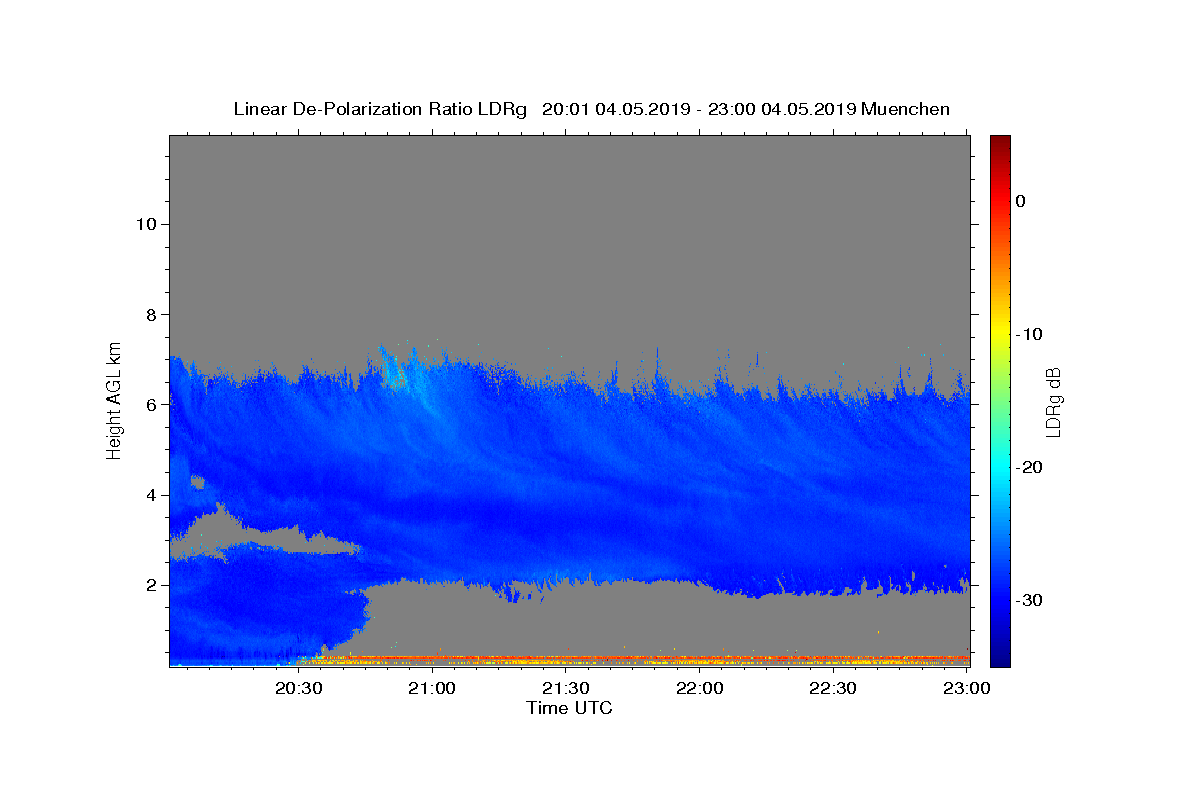This screenshot has width=1200, height=800.
Task: Click the height tick label 4
Action: tap(150, 495)
